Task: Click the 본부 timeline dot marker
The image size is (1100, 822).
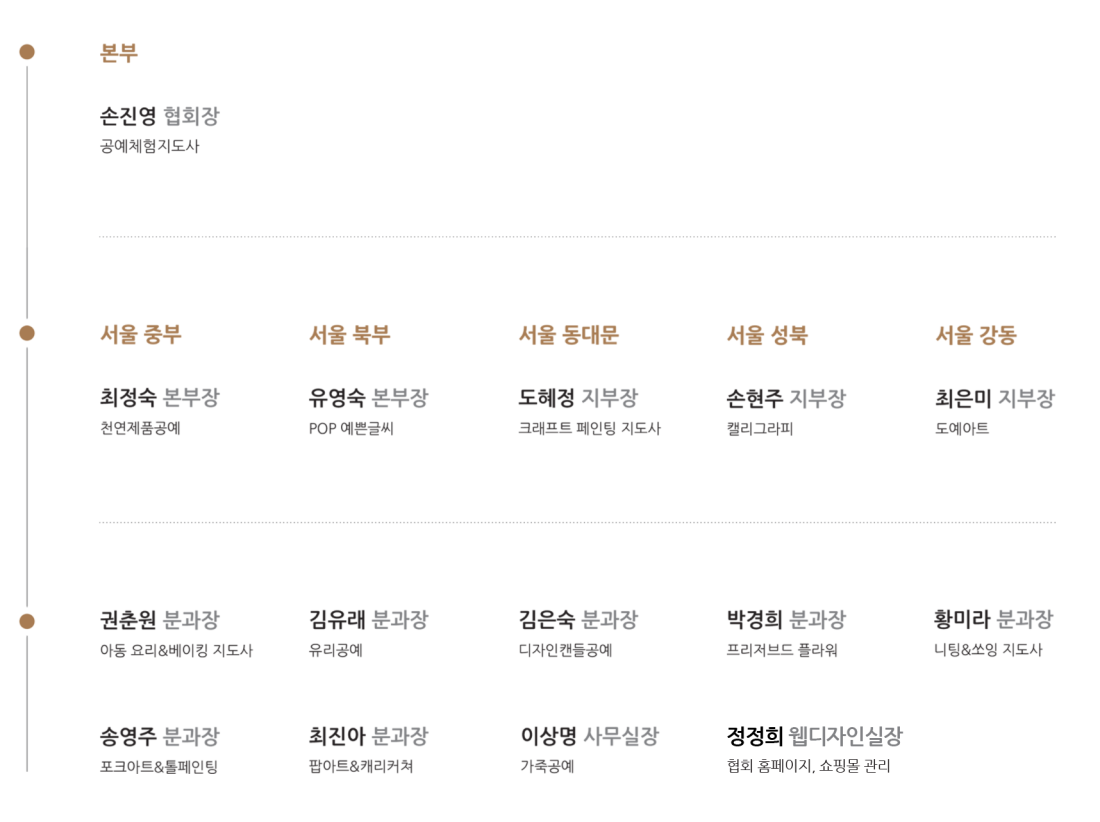Action: pyautogui.click(x=27, y=52)
